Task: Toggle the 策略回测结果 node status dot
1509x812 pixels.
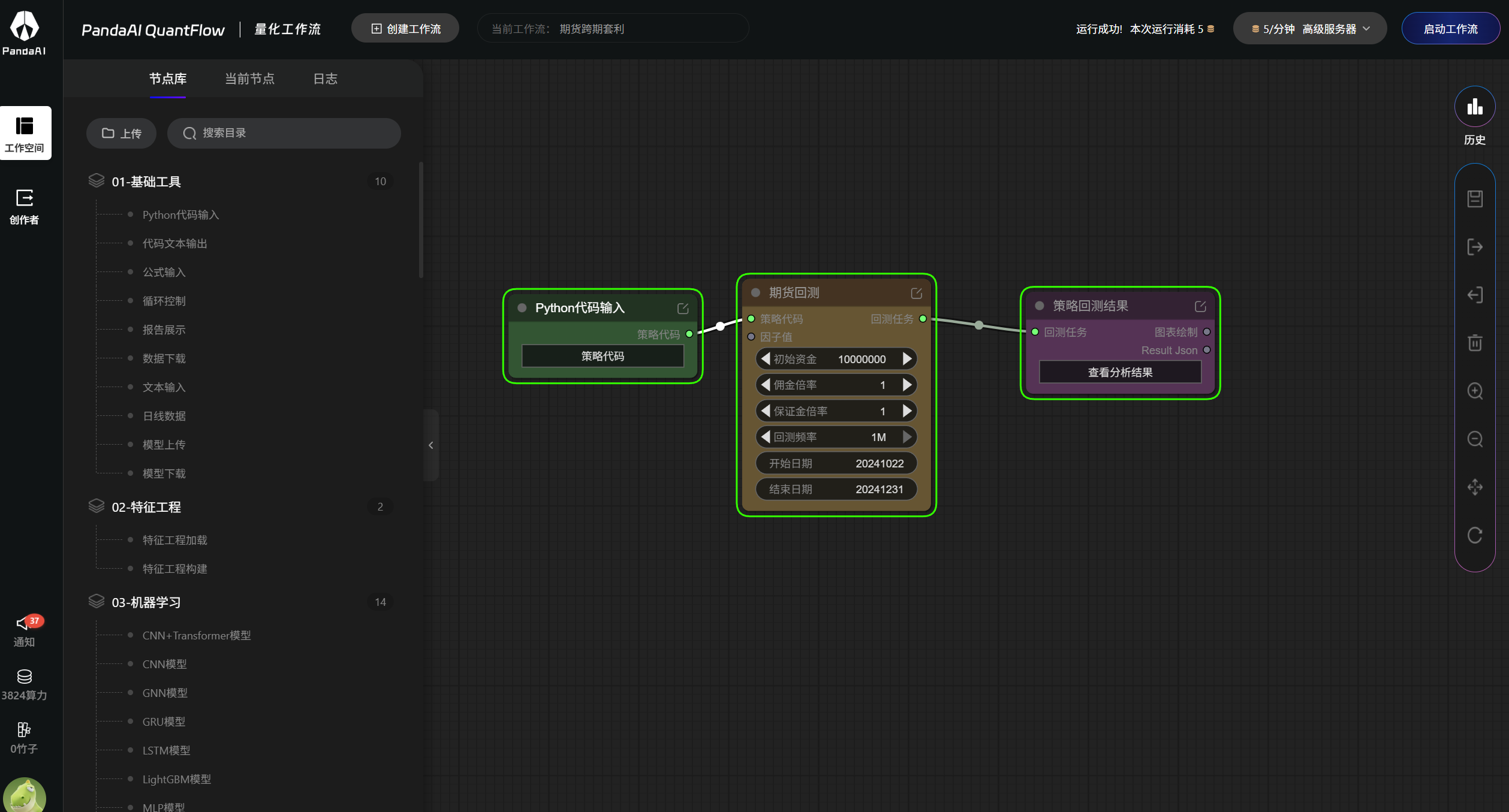Action: [x=1040, y=306]
